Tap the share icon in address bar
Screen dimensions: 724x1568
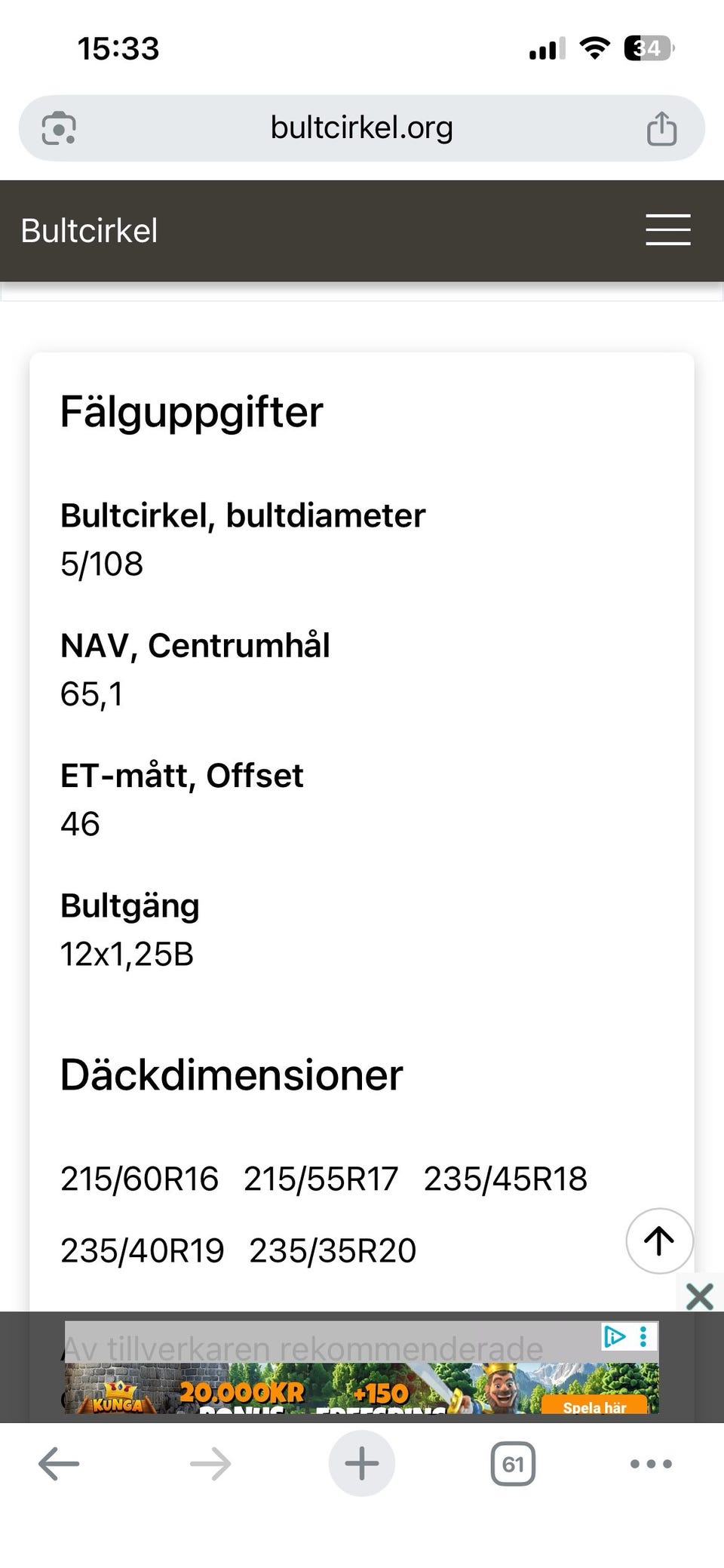661,128
